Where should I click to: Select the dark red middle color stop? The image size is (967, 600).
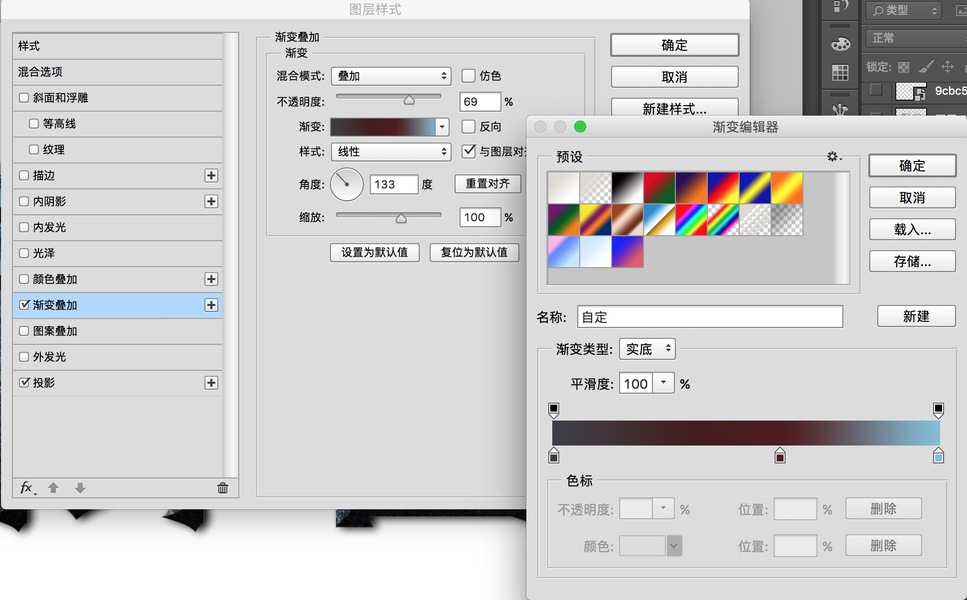click(x=780, y=456)
